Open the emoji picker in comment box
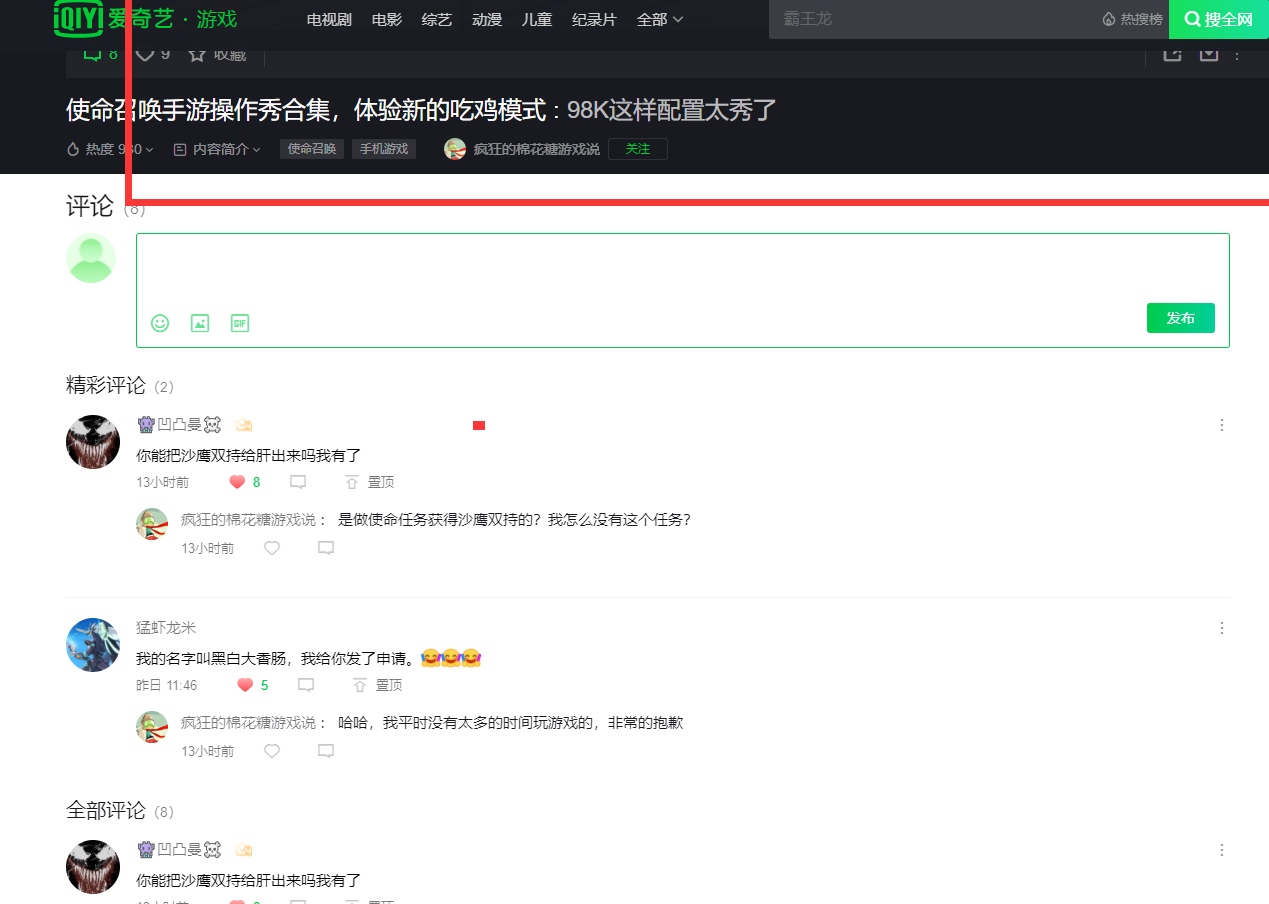This screenshot has height=904, width=1269. (160, 323)
